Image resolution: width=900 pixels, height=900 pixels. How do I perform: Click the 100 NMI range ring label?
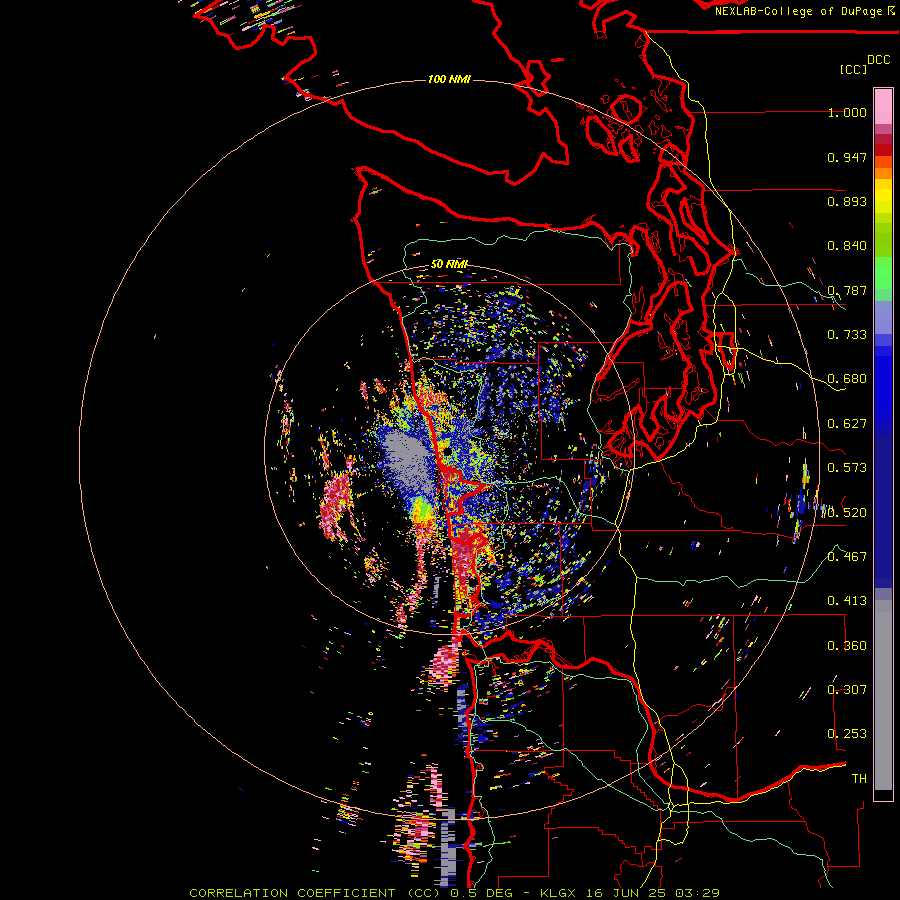point(449,79)
